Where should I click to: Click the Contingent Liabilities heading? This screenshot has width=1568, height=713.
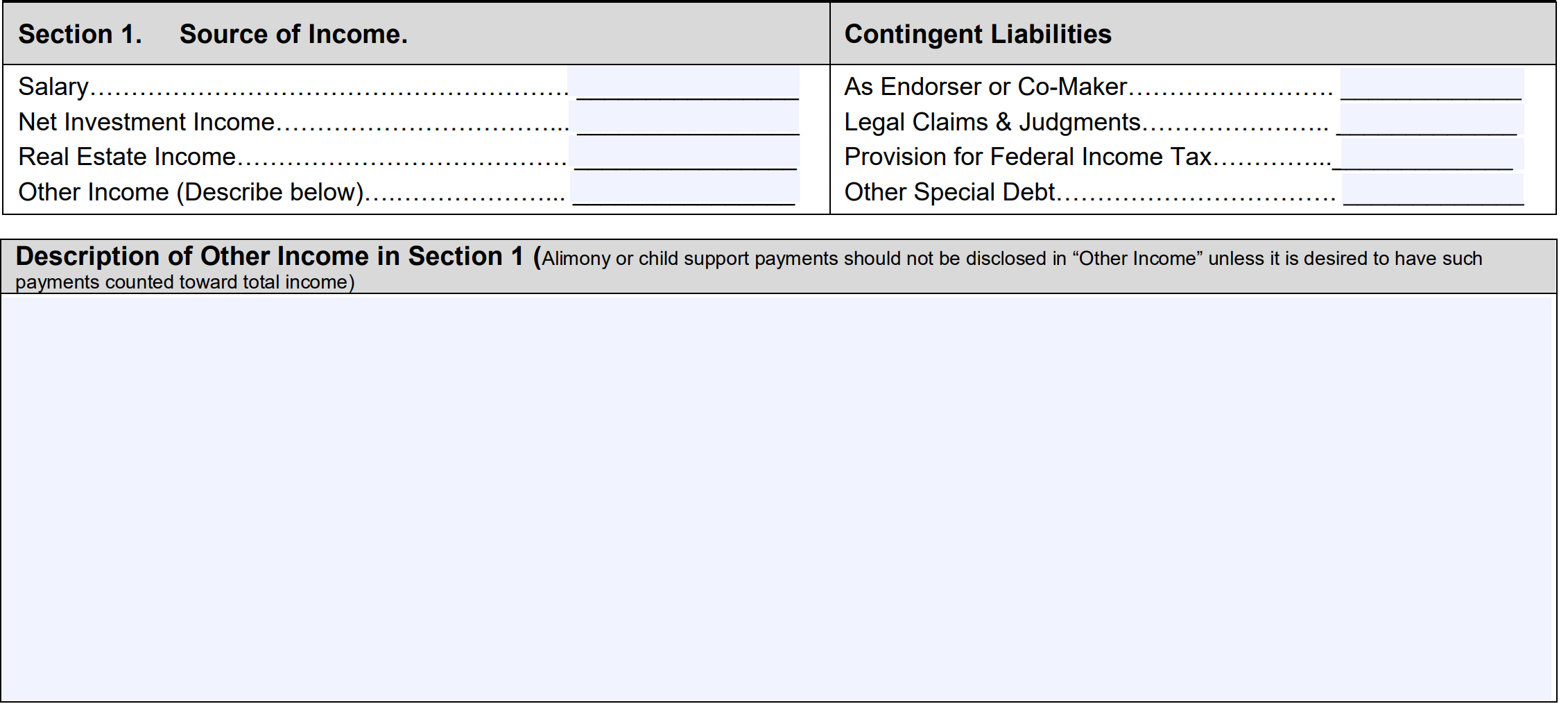pos(978,34)
